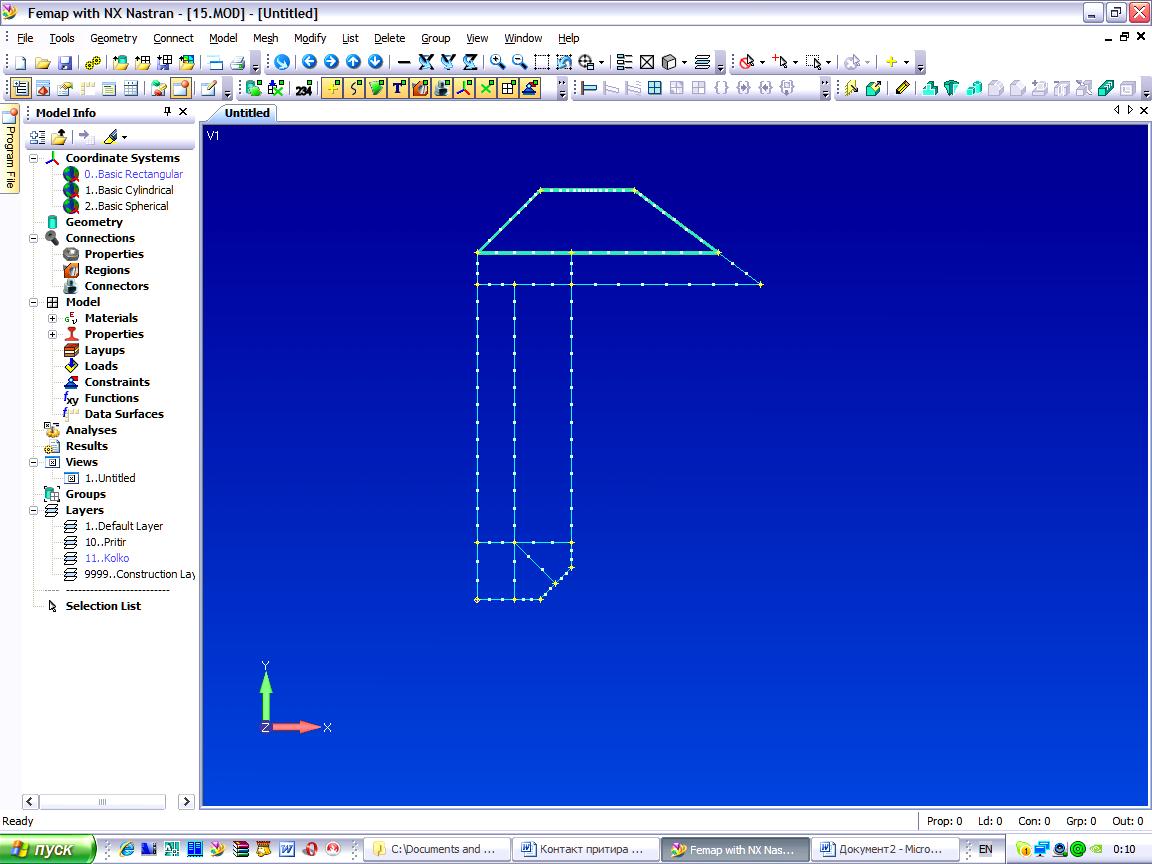
Task: Click the Windows пуск Start button
Action: click(x=48, y=849)
